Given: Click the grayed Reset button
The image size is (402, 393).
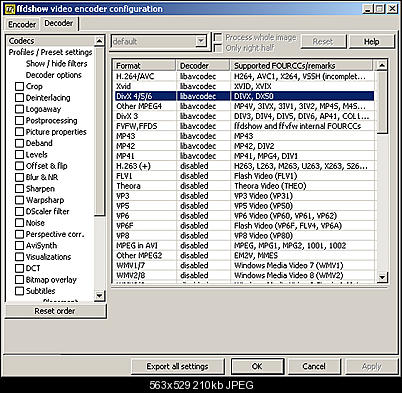Looking at the screenshot, I should [x=323, y=42].
